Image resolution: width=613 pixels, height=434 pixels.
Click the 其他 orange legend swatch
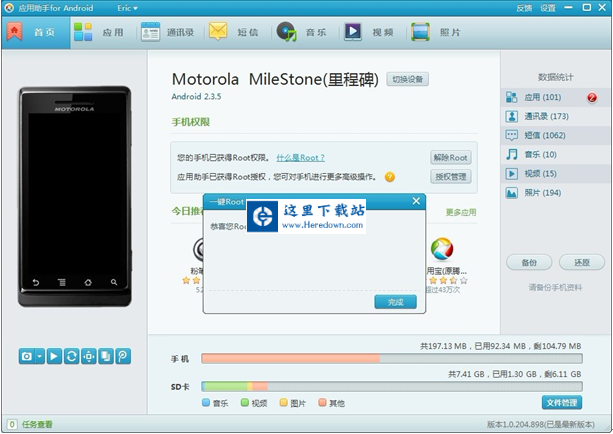[x=322, y=402]
